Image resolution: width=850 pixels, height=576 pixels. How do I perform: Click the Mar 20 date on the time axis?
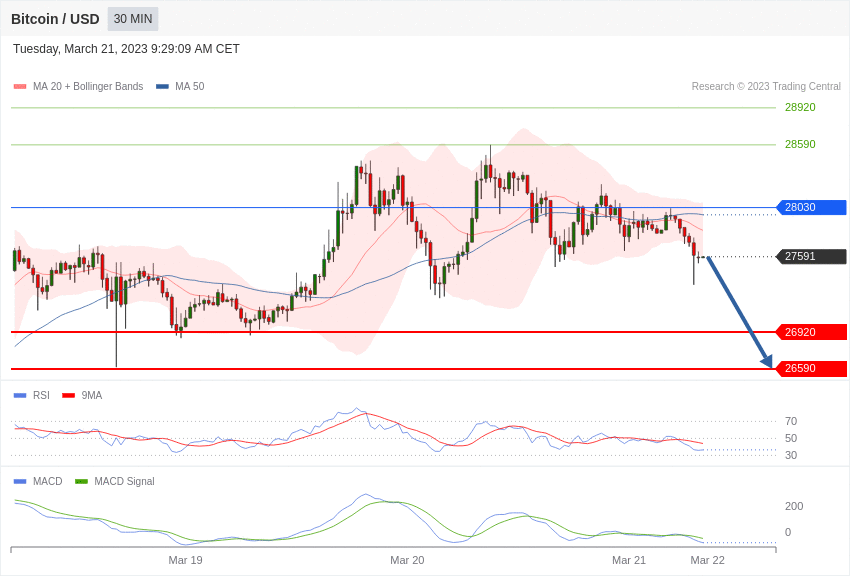[x=407, y=560]
